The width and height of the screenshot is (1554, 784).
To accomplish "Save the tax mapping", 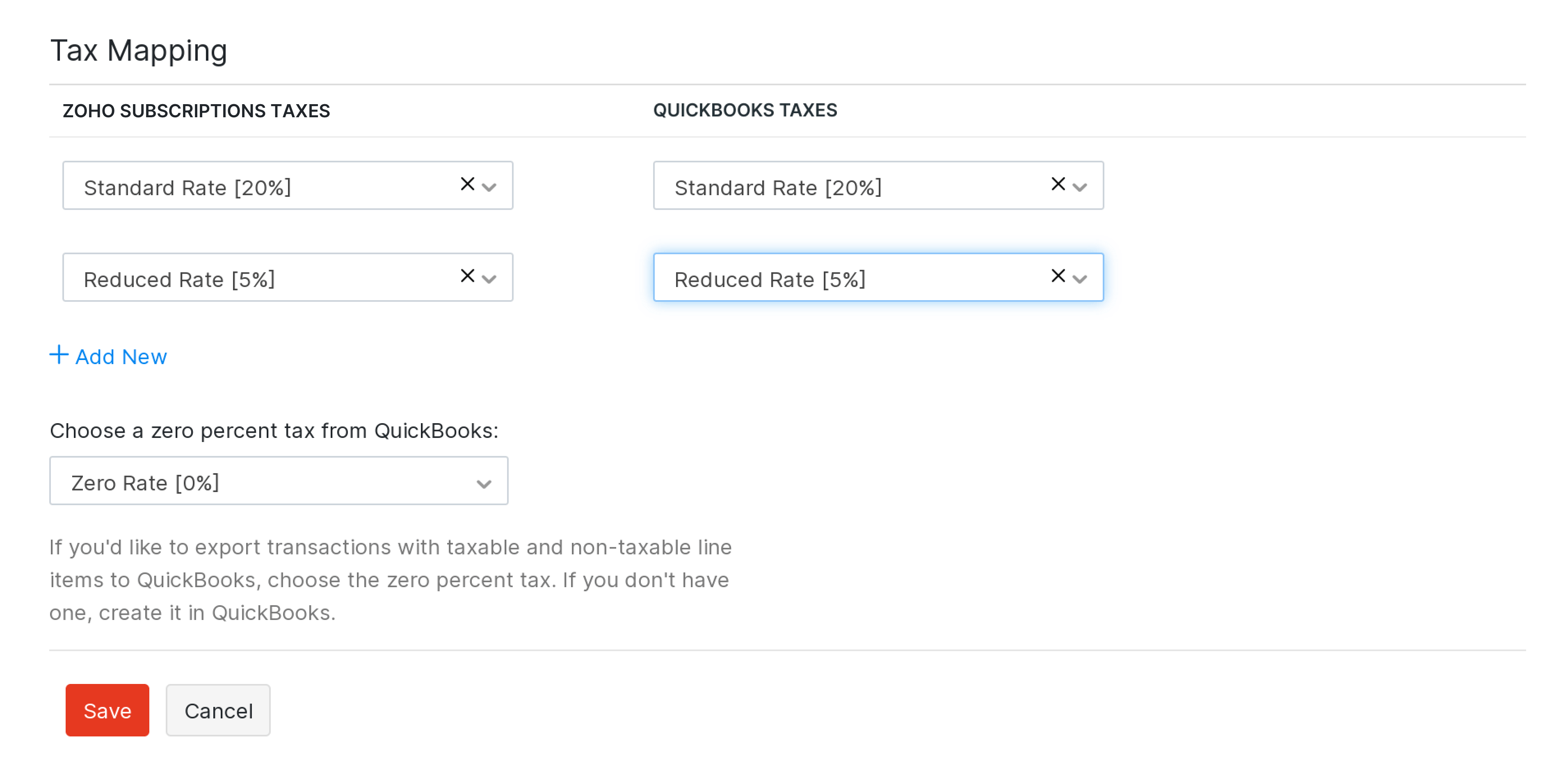I will click(107, 711).
